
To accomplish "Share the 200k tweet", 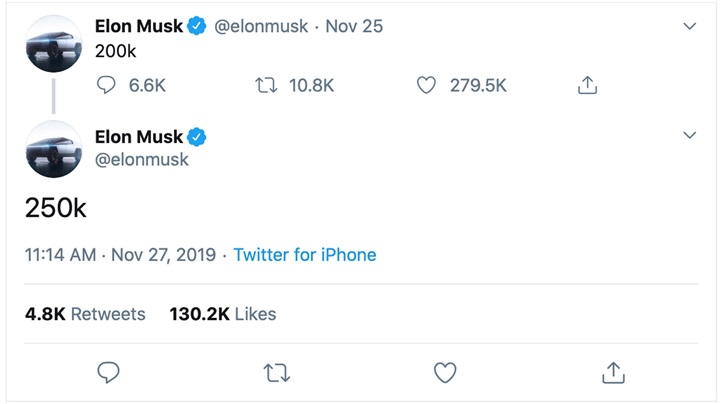I will [x=587, y=86].
